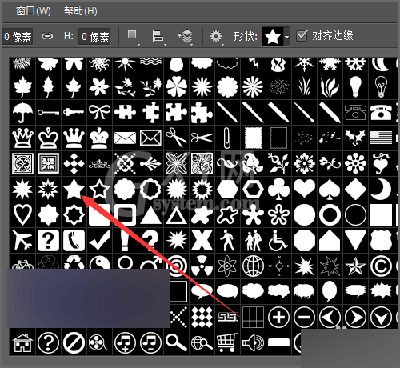Screen dimensions: 400x368
Task: Select the outlined hexagon shape
Action: pos(253,189)
